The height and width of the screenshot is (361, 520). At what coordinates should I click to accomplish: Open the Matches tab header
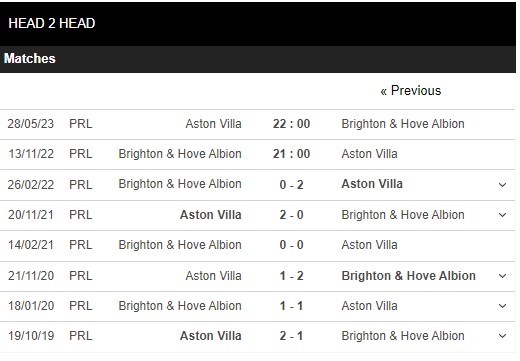tap(30, 59)
